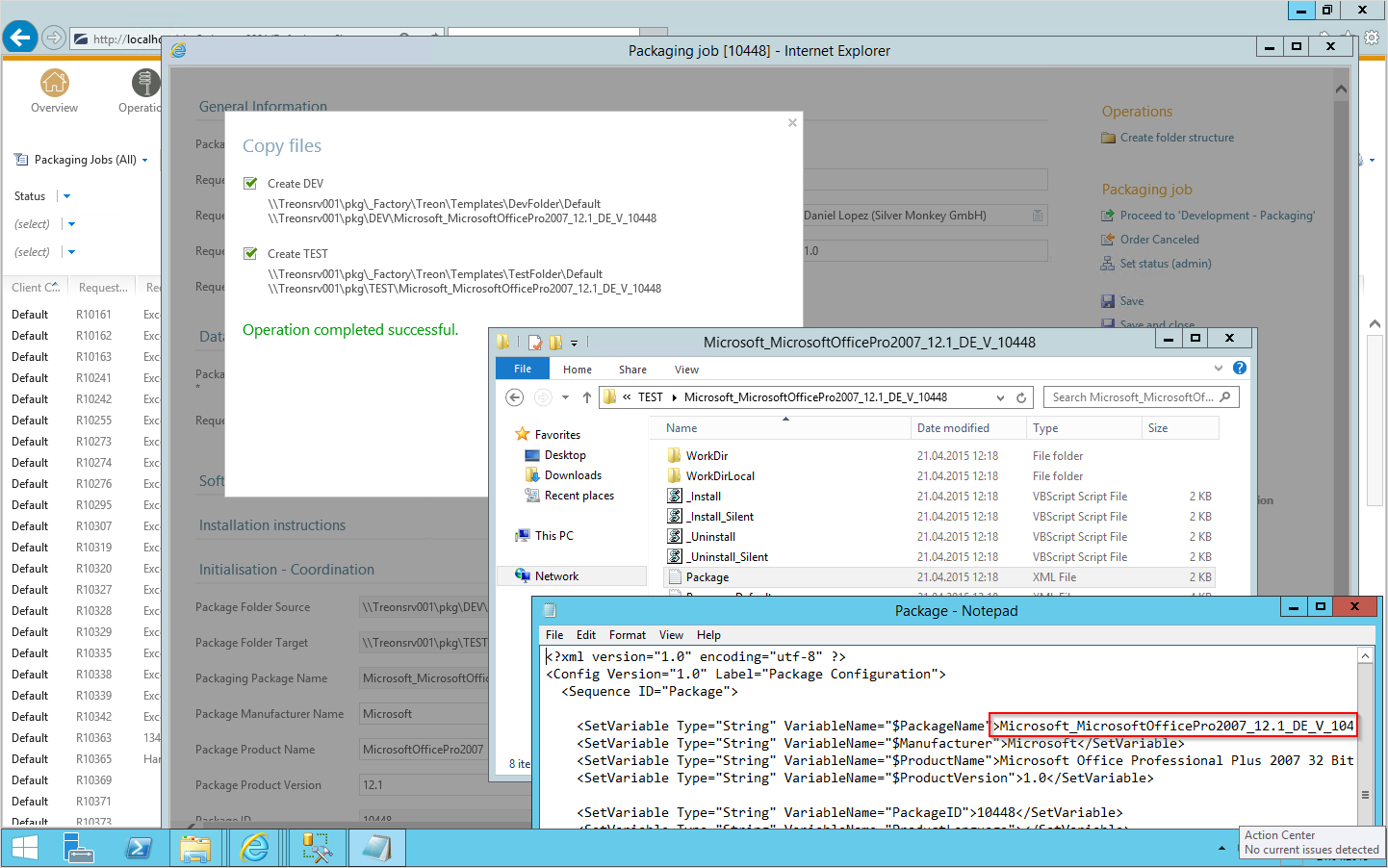The height and width of the screenshot is (868, 1388).
Task: Uncheck the Create DEV checkbox
Action: click(x=250, y=183)
